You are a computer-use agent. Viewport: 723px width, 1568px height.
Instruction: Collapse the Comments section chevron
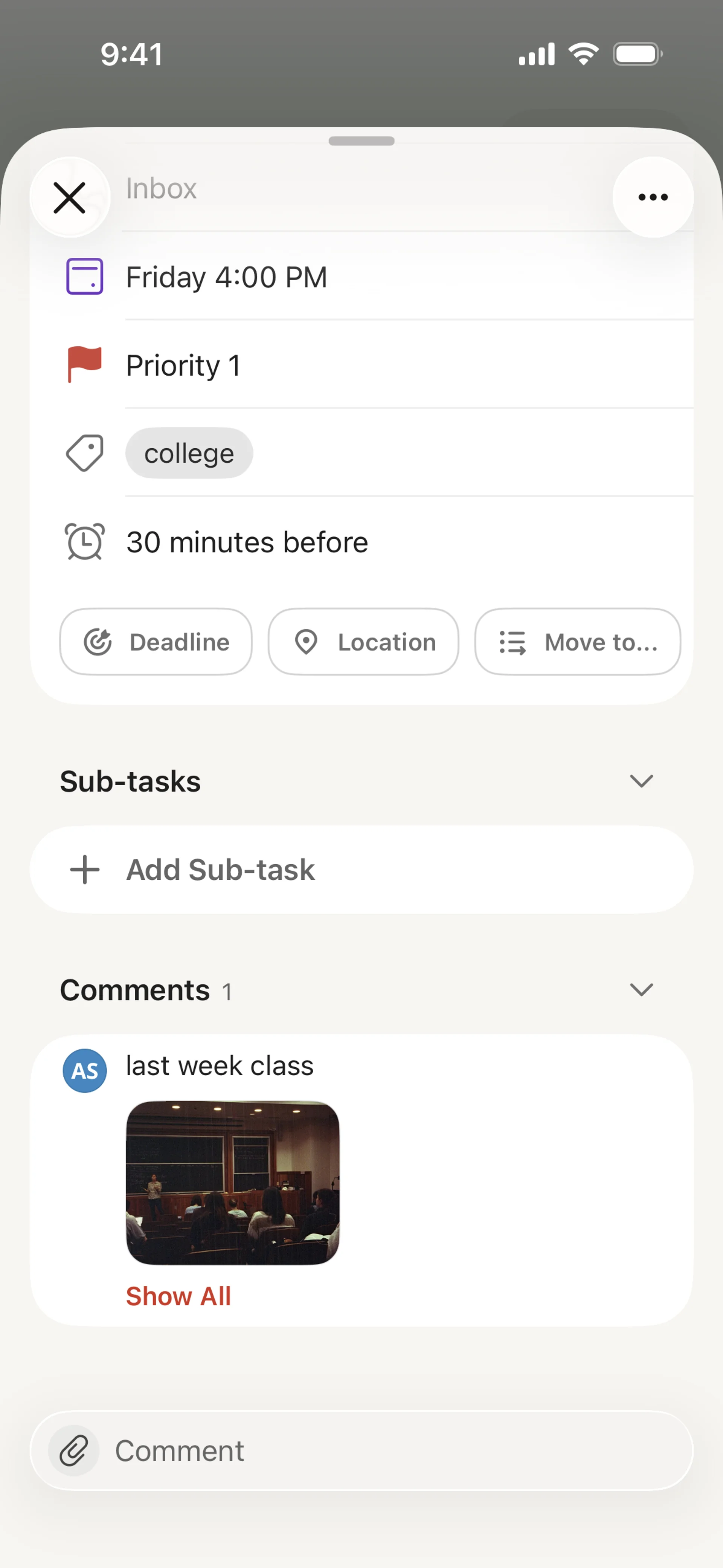tap(641, 989)
